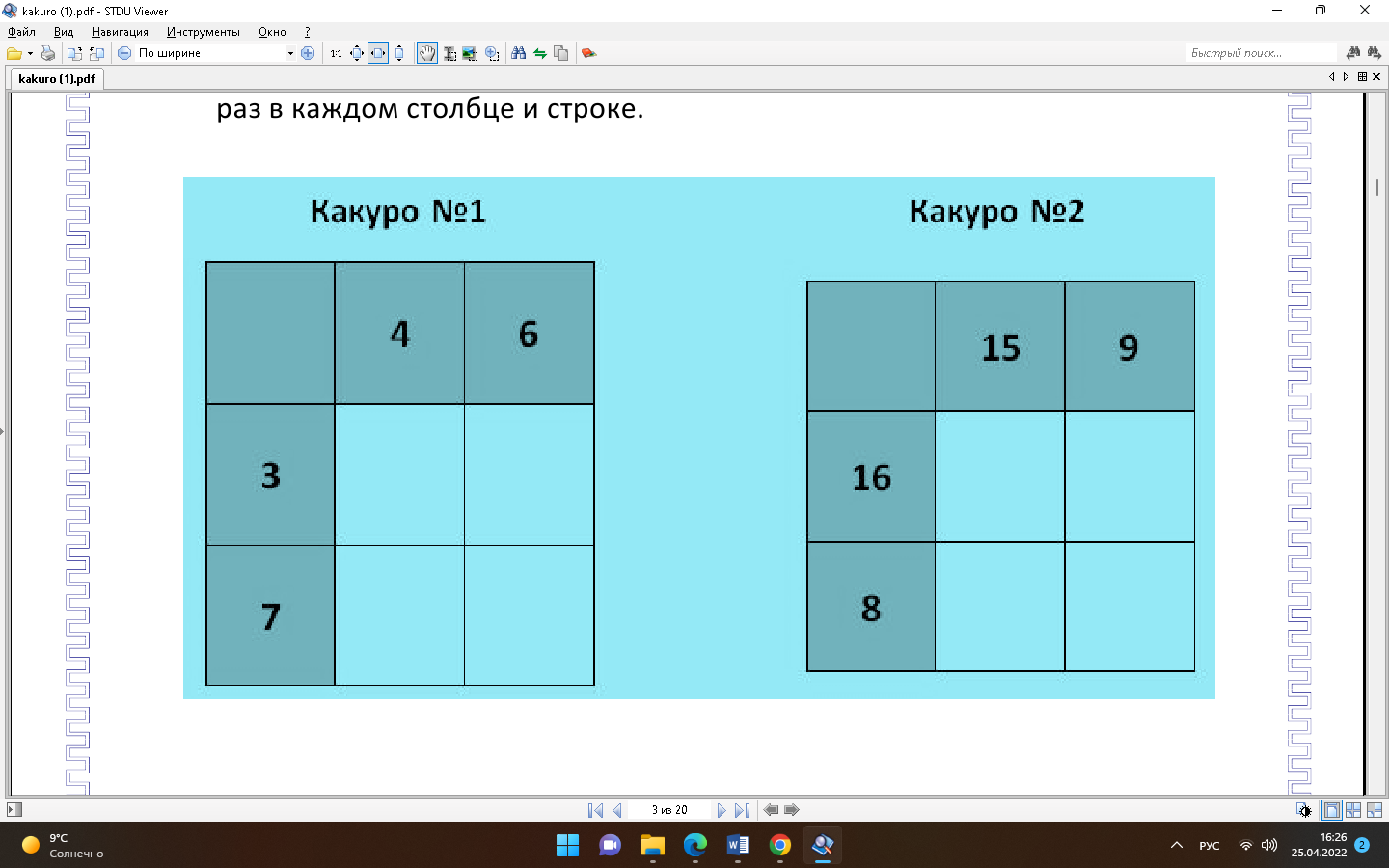Click the Print document icon
Screen dimensions: 1389x868
click(48, 53)
